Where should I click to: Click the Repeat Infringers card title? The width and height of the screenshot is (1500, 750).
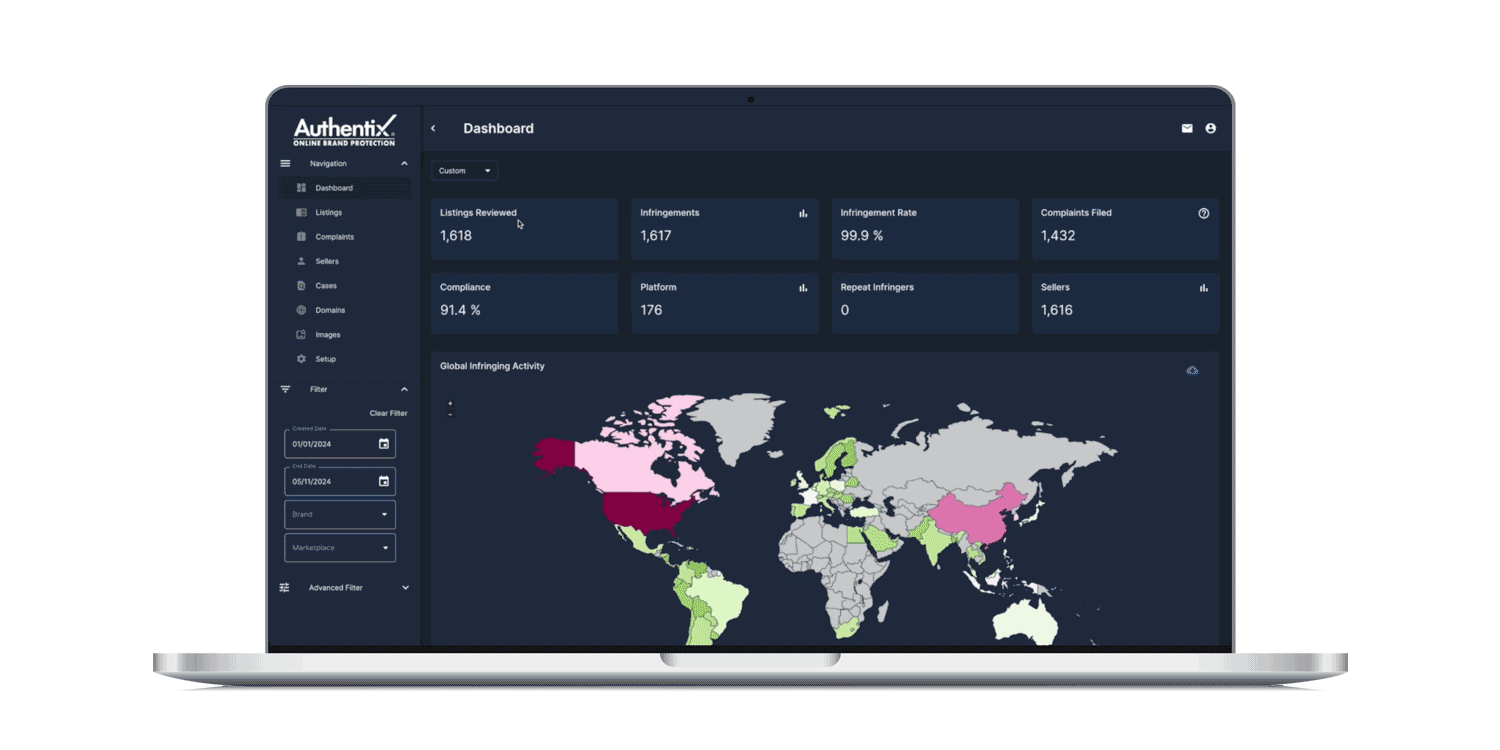click(877, 288)
